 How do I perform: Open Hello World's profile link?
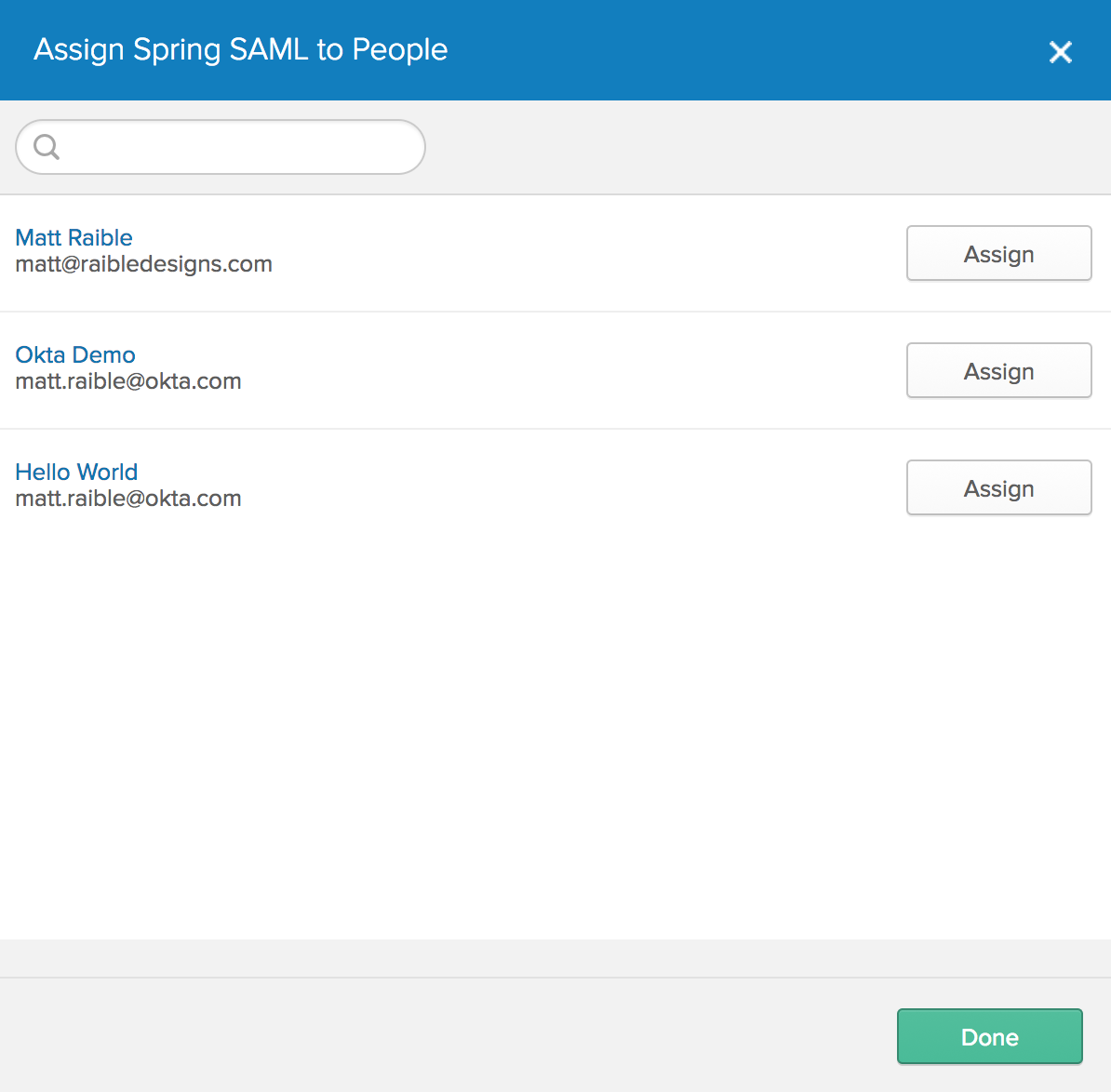pos(76,472)
